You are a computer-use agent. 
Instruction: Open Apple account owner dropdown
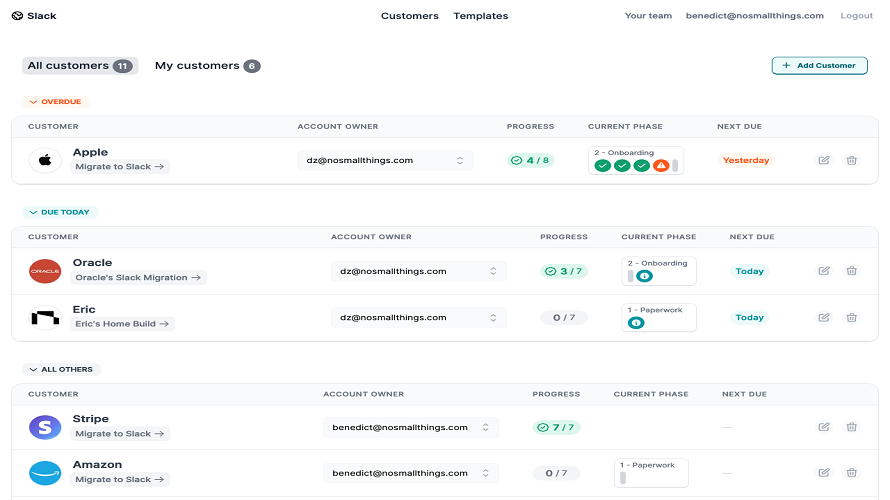pos(385,161)
